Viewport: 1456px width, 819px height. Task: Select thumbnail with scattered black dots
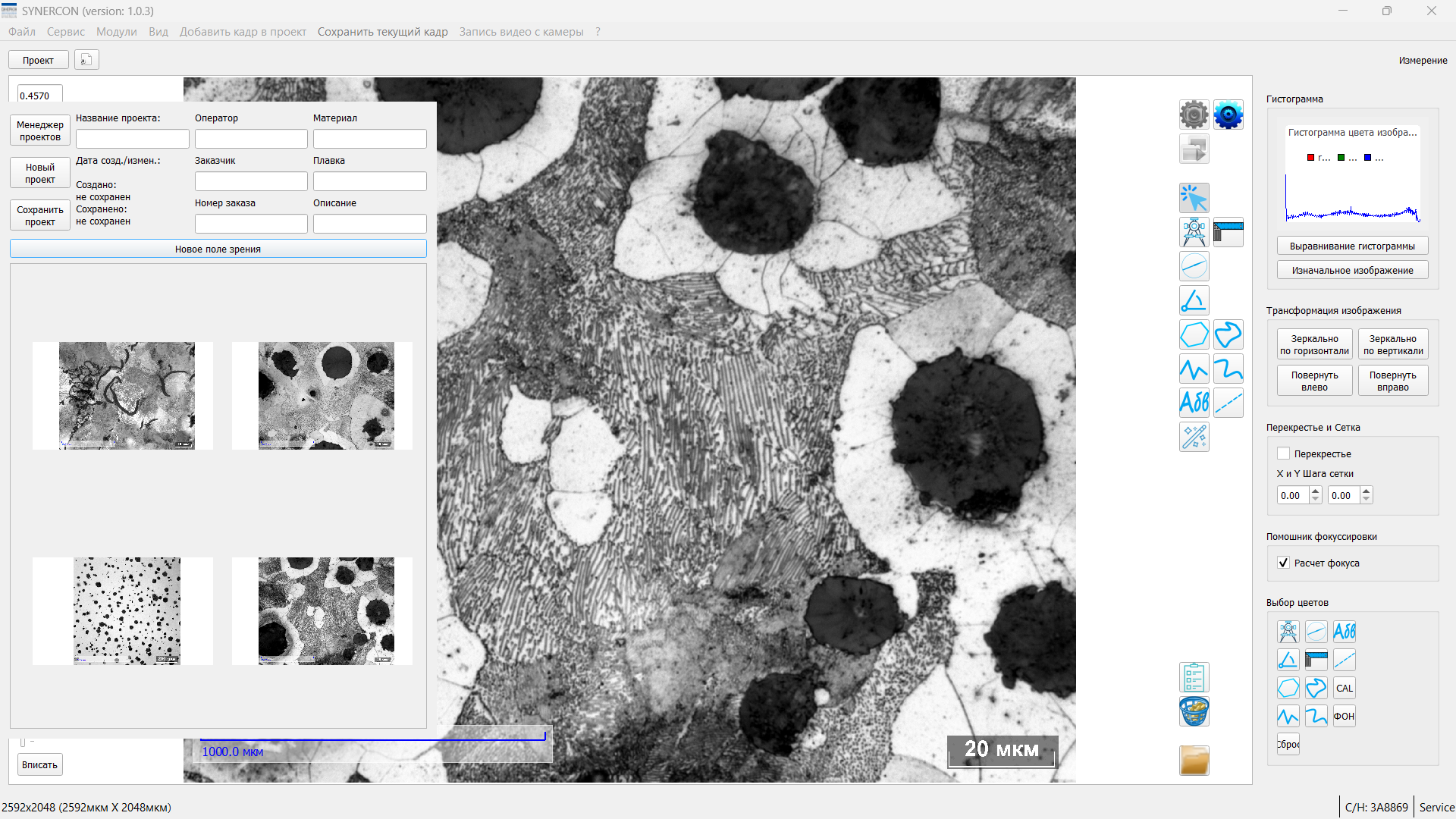click(x=127, y=611)
